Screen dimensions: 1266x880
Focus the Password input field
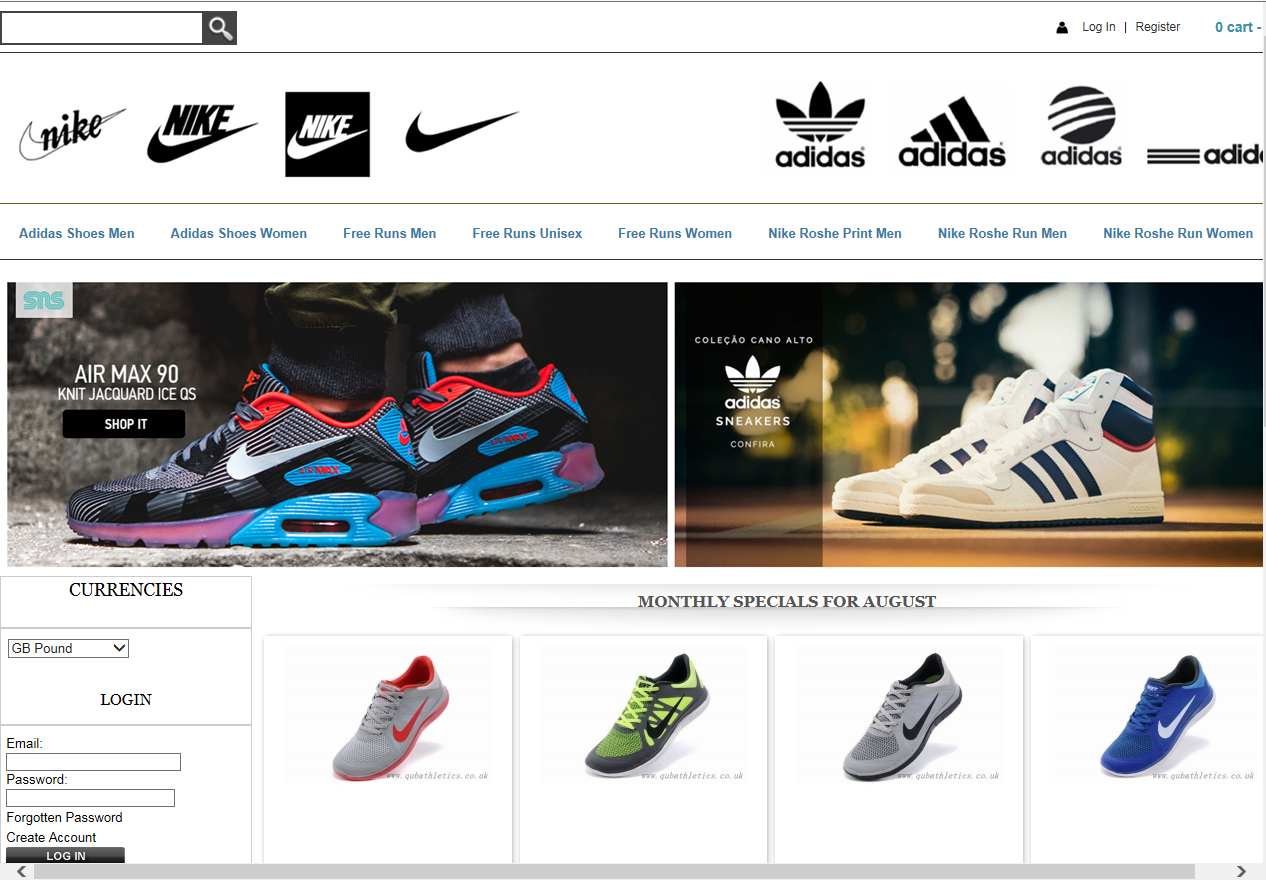(x=91, y=798)
